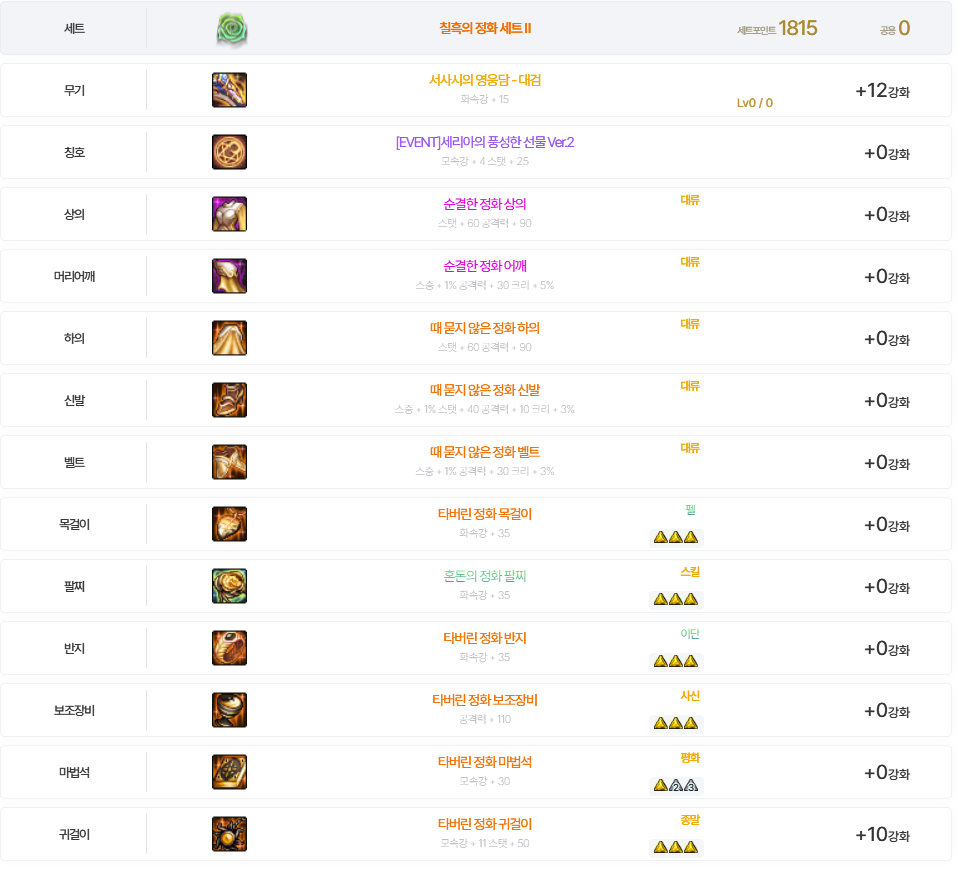Click the 타버린 정화 귀걸이 item name

pyautogui.click(x=485, y=824)
